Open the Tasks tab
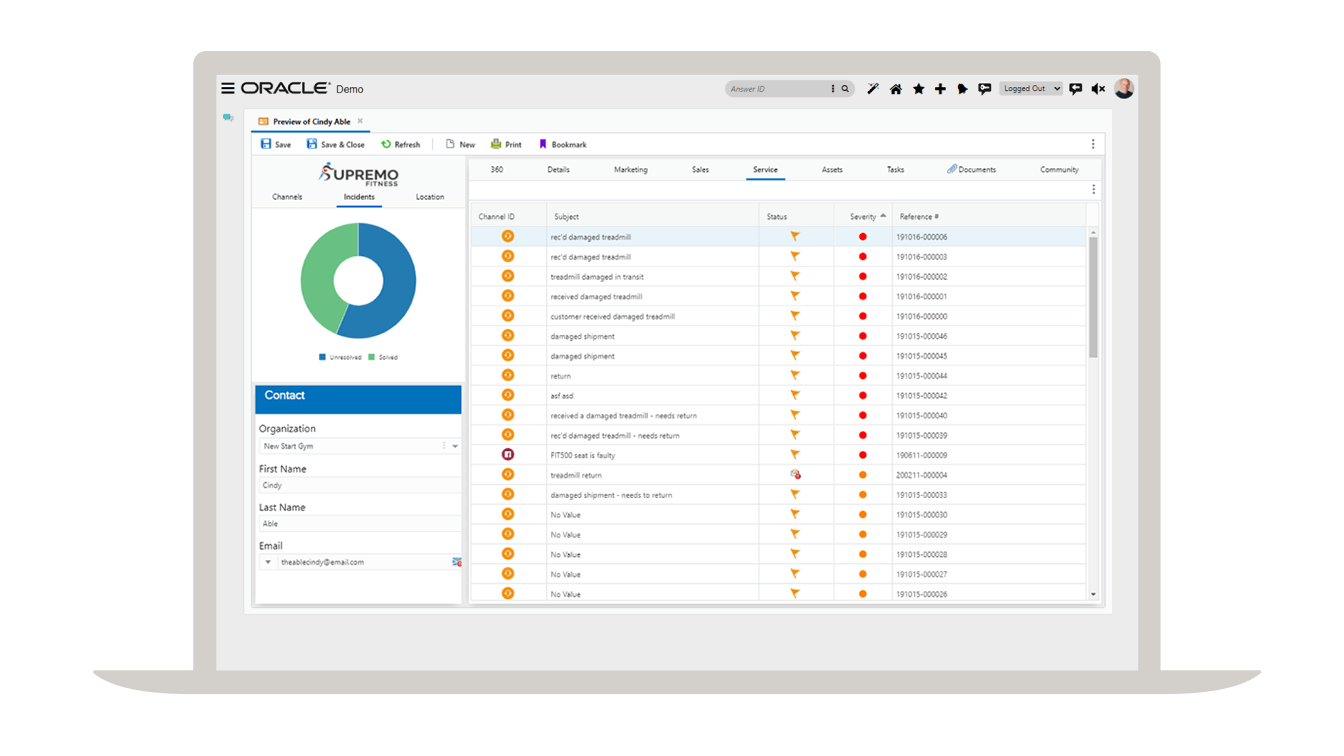The image size is (1344, 756). point(895,170)
